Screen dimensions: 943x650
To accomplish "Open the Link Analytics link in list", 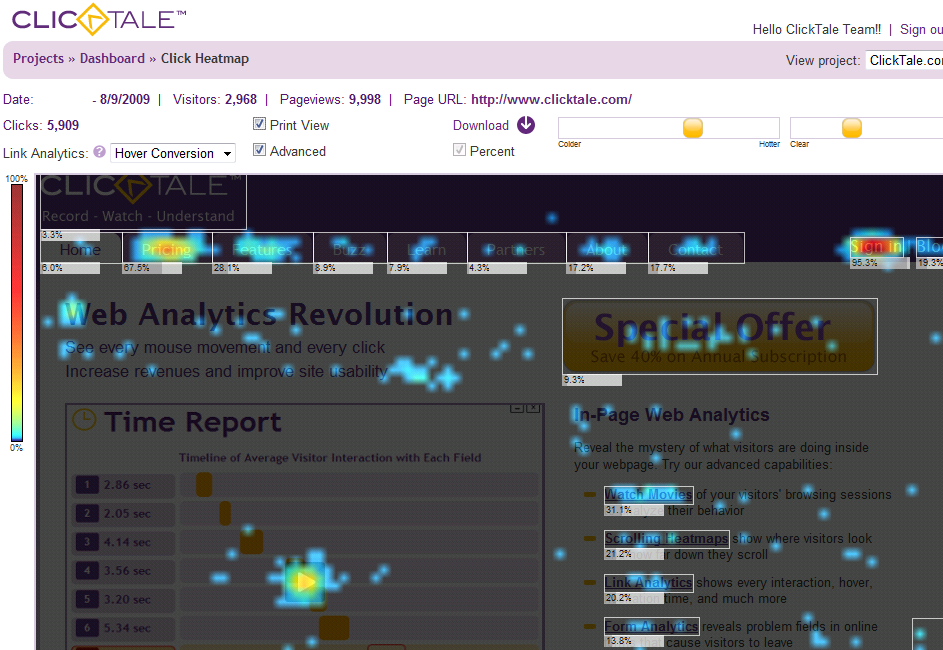I will pyautogui.click(x=648, y=582).
